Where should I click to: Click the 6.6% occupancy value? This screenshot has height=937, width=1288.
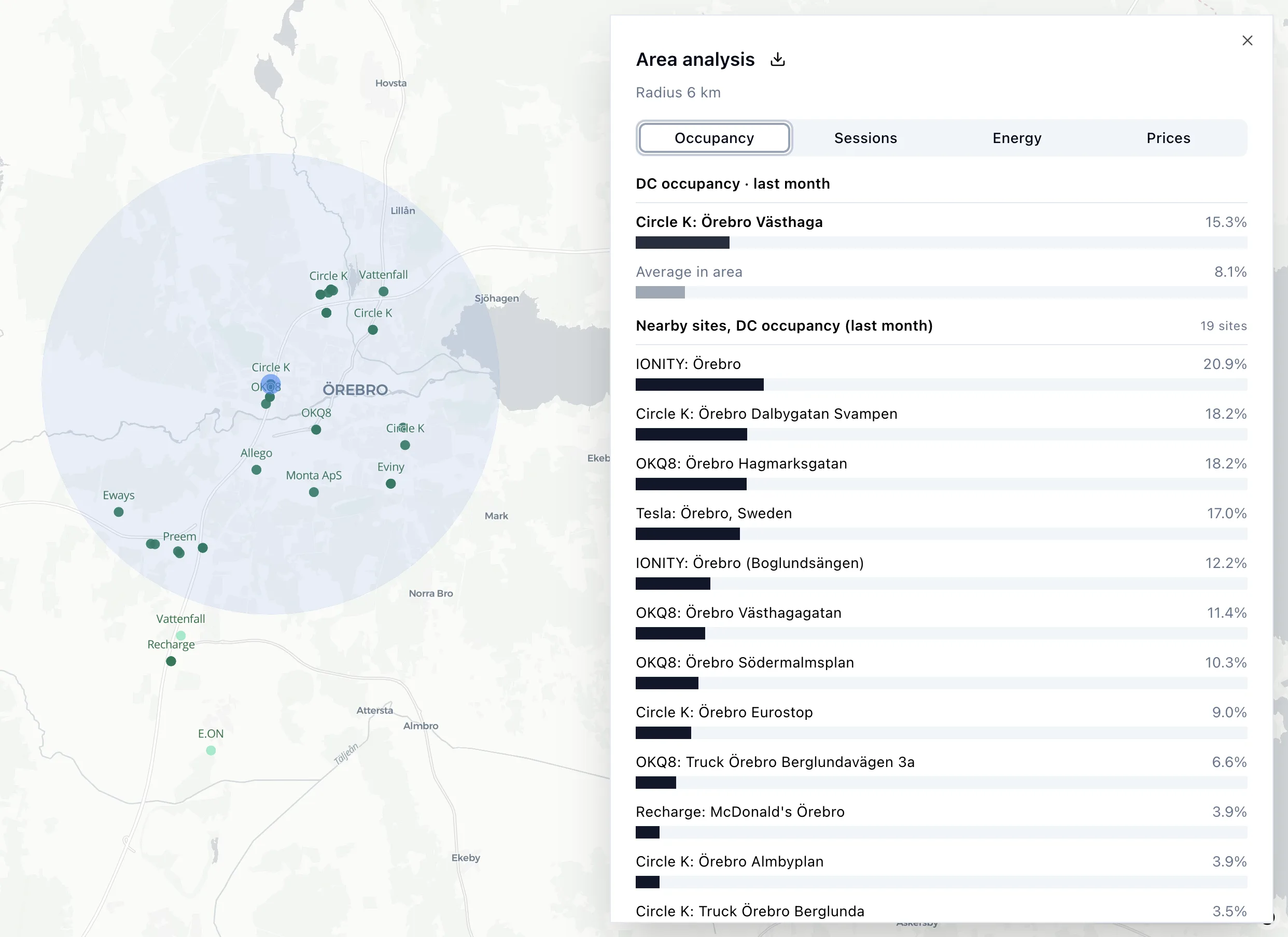tap(1229, 762)
